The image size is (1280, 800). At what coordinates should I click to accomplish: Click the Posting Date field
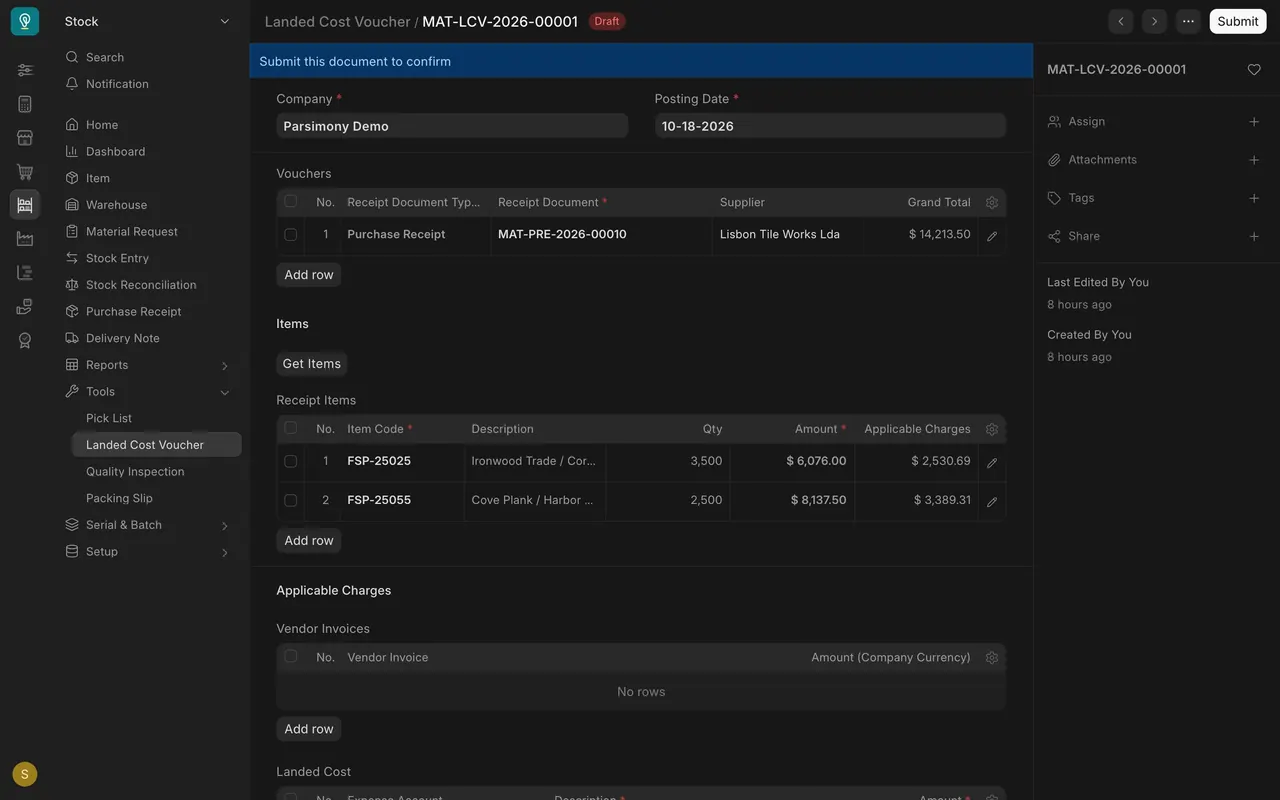830,126
